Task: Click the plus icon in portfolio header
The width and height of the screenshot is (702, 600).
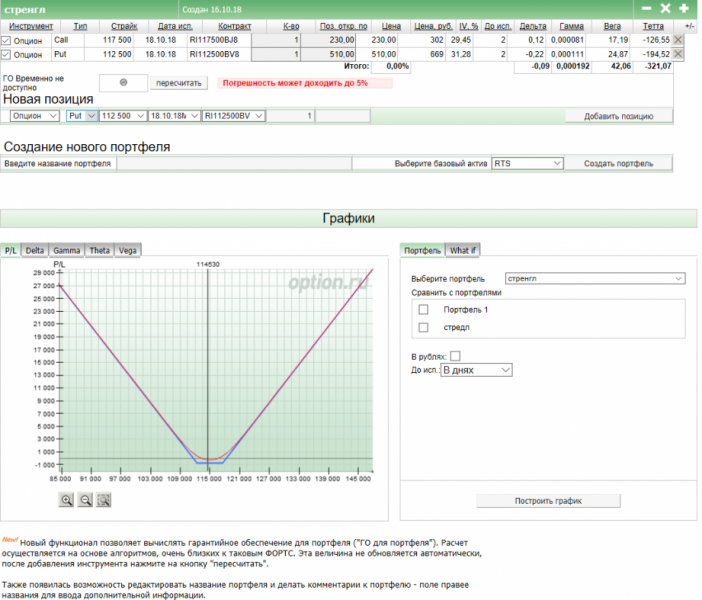Action: (684, 9)
